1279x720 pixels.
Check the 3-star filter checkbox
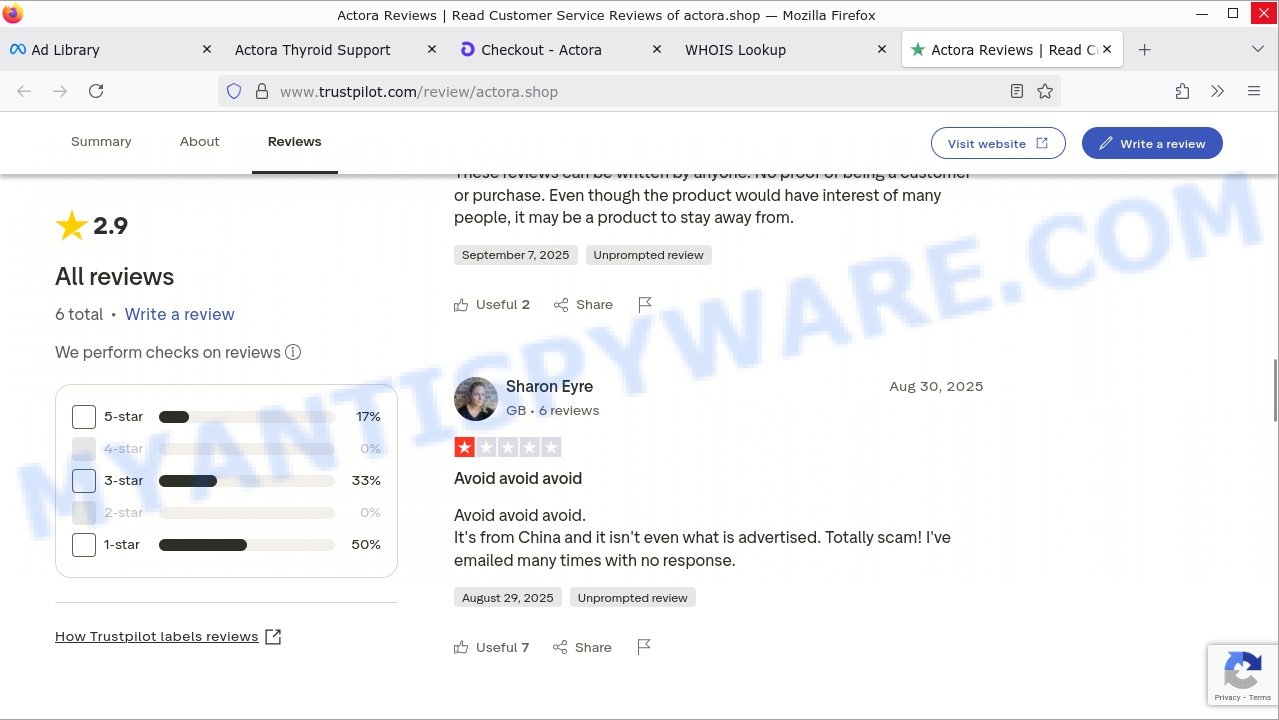[x=84, y=481]
